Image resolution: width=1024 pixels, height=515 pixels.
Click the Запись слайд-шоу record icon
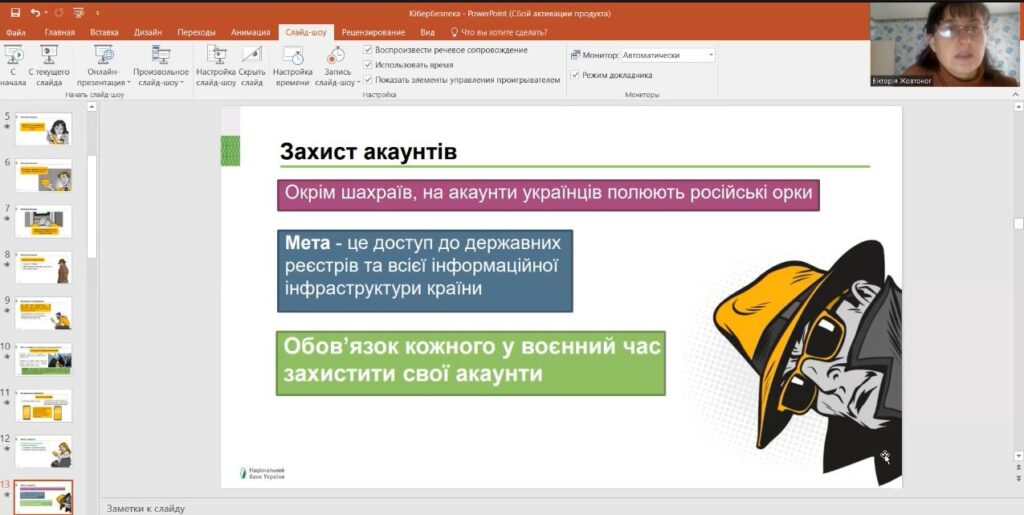pos(337,56)
